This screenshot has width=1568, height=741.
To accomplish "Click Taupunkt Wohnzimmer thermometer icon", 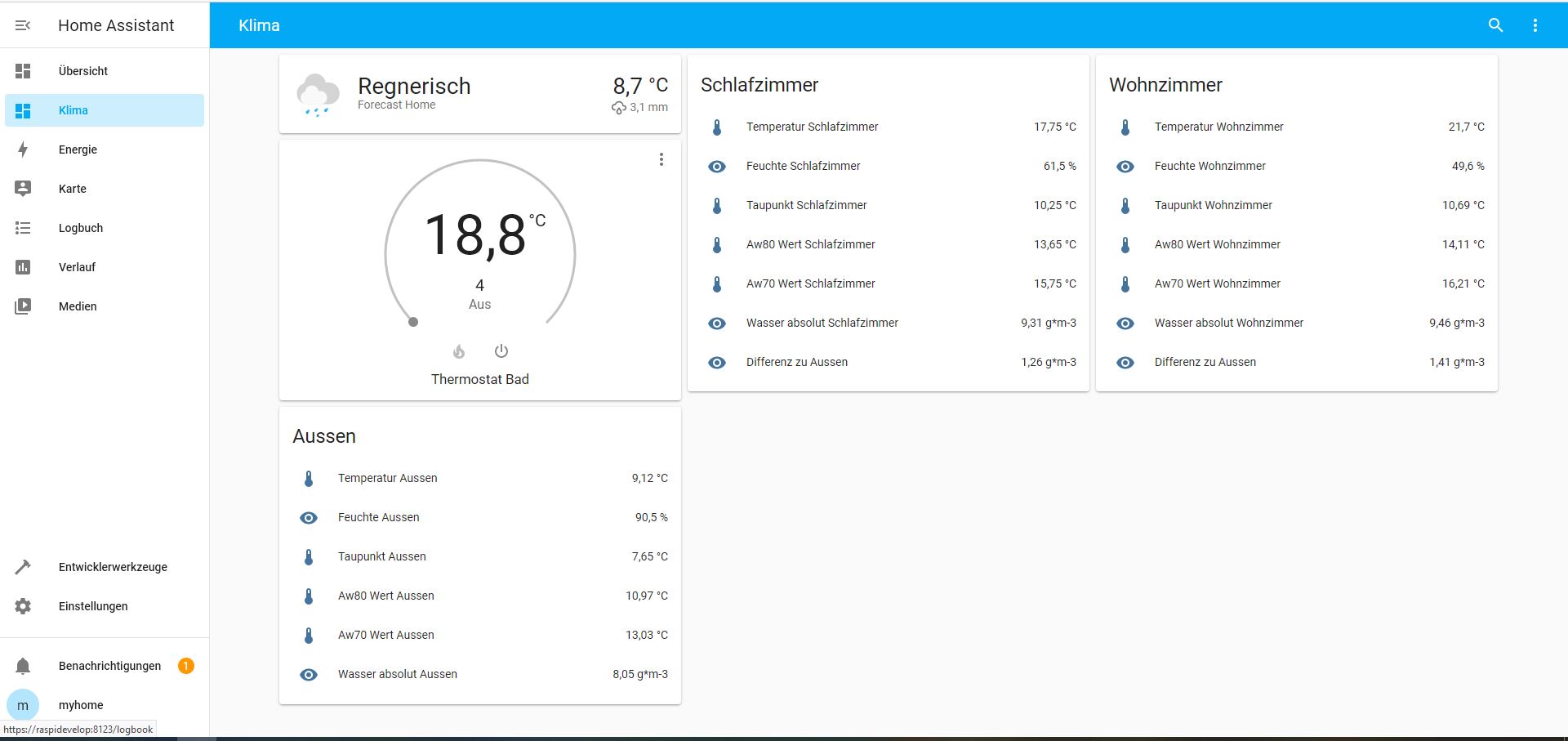I will point(1125,206).
